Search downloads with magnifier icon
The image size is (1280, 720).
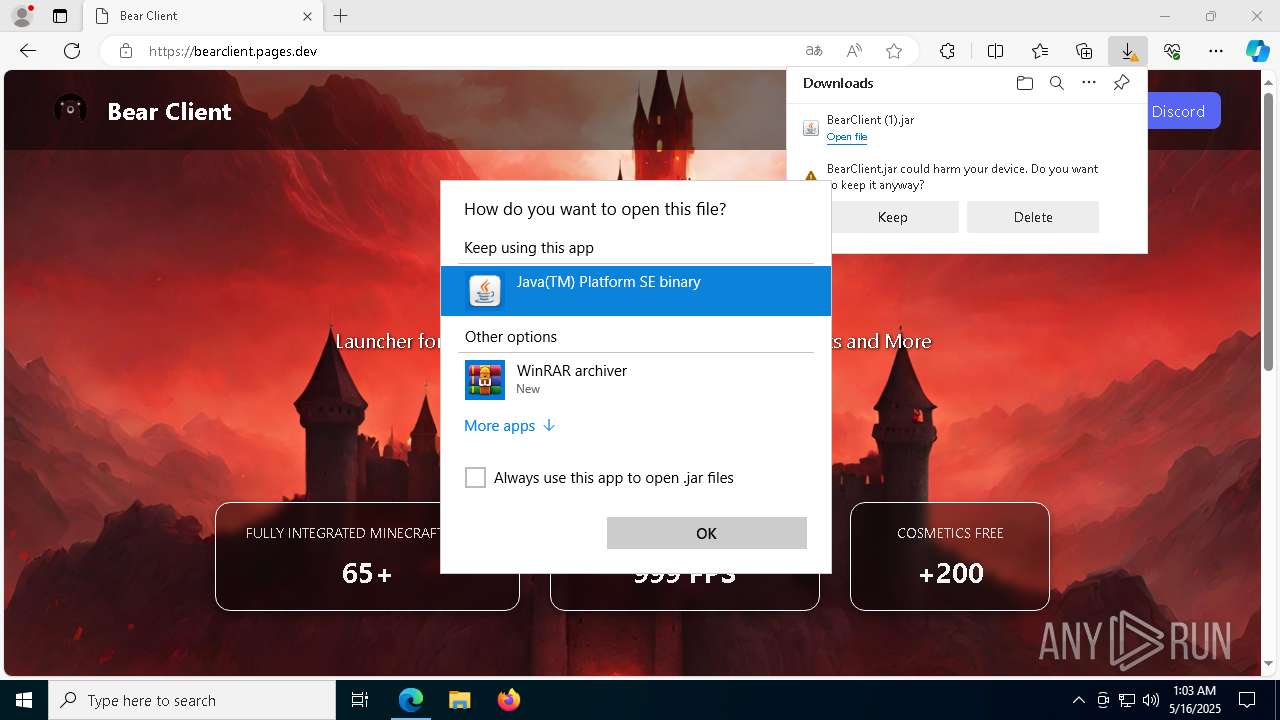click(1057, 83)
